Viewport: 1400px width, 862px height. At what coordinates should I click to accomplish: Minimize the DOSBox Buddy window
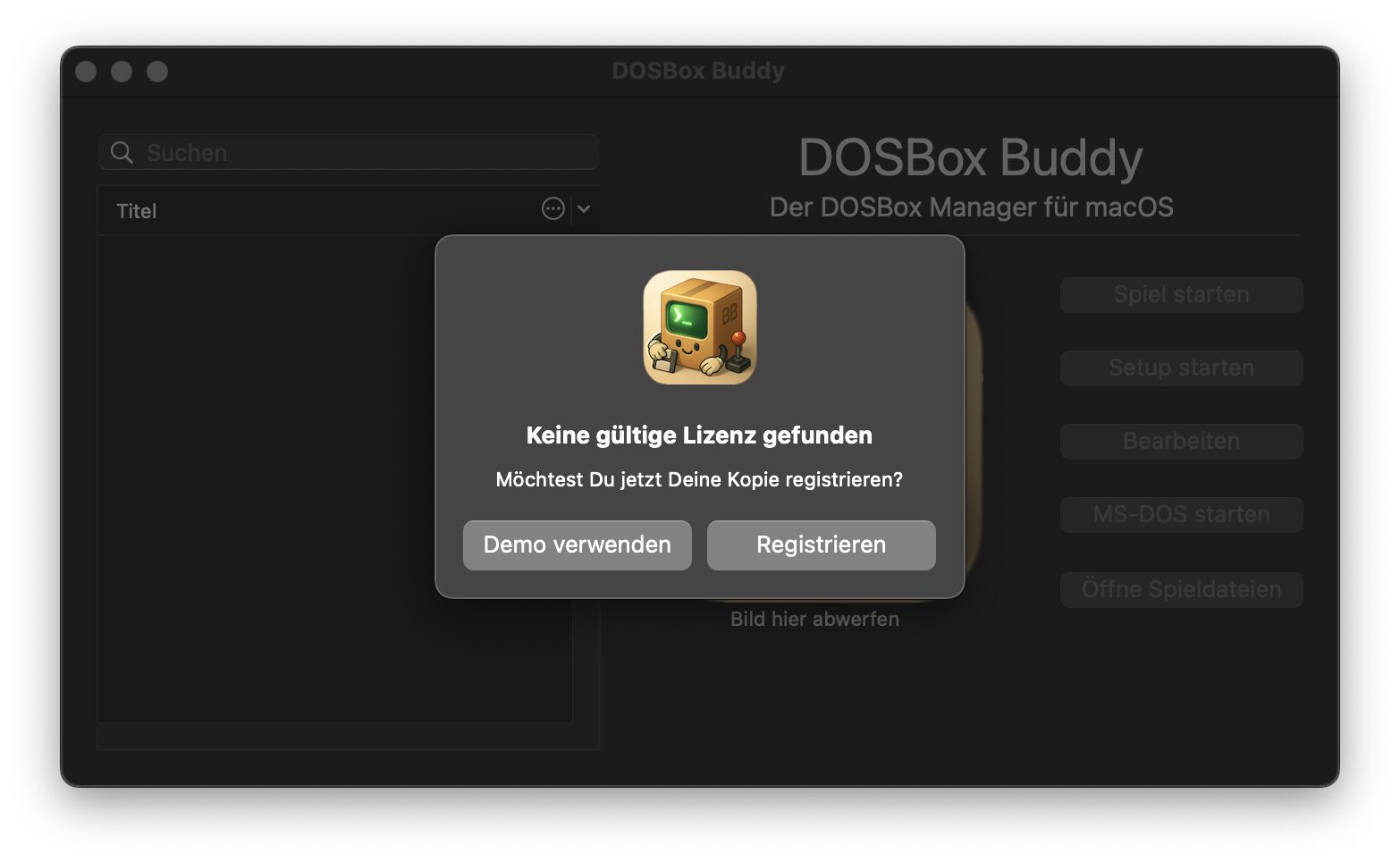point(122,72)
